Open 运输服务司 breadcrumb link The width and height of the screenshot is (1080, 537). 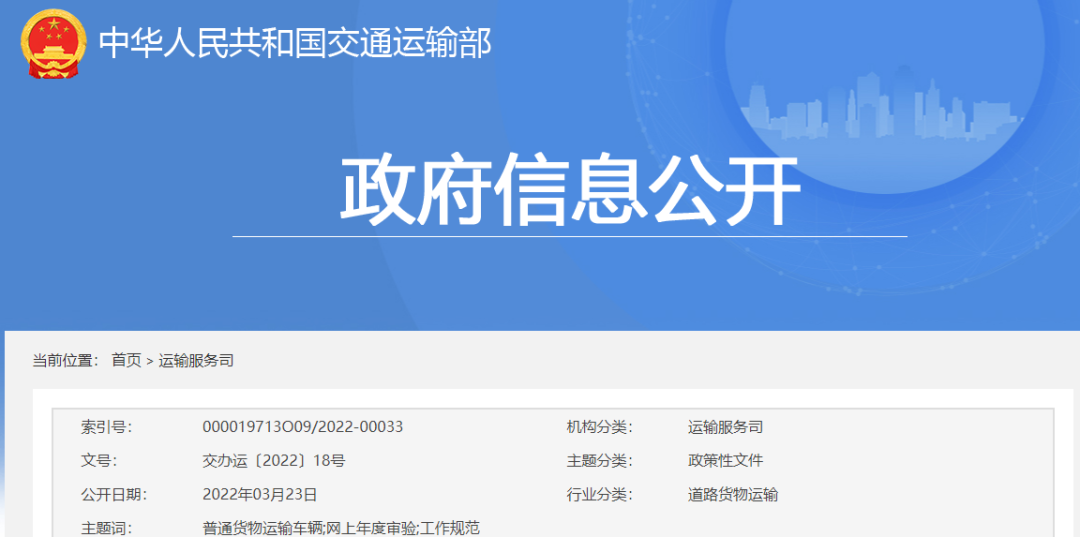coord(196,360)
